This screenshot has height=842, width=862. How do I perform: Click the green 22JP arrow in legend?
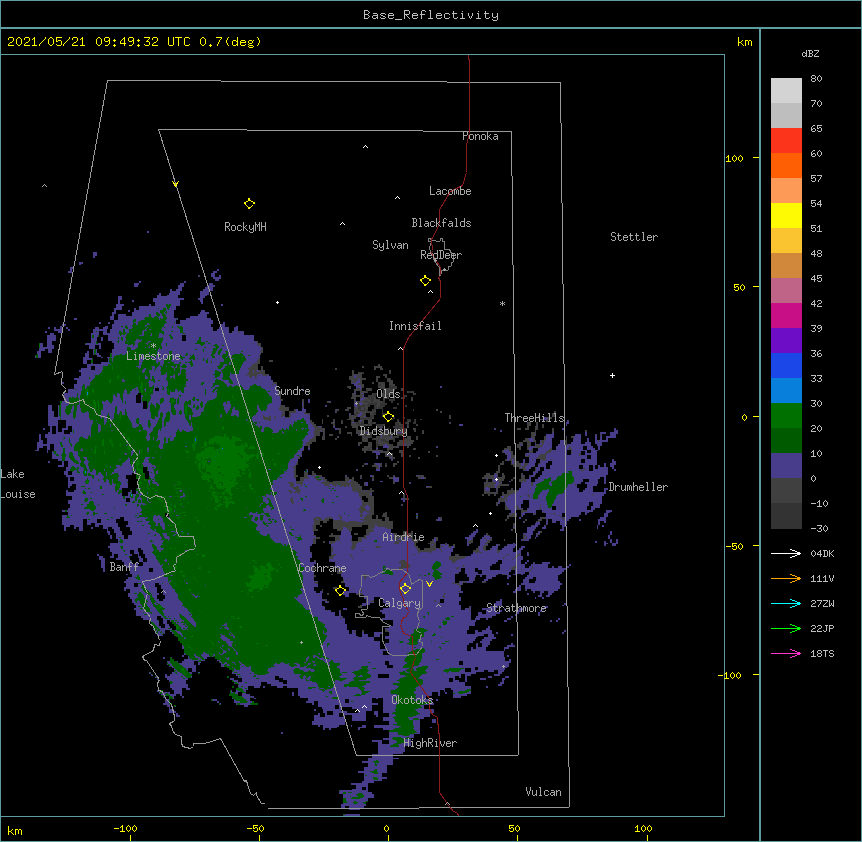point(786,628)
